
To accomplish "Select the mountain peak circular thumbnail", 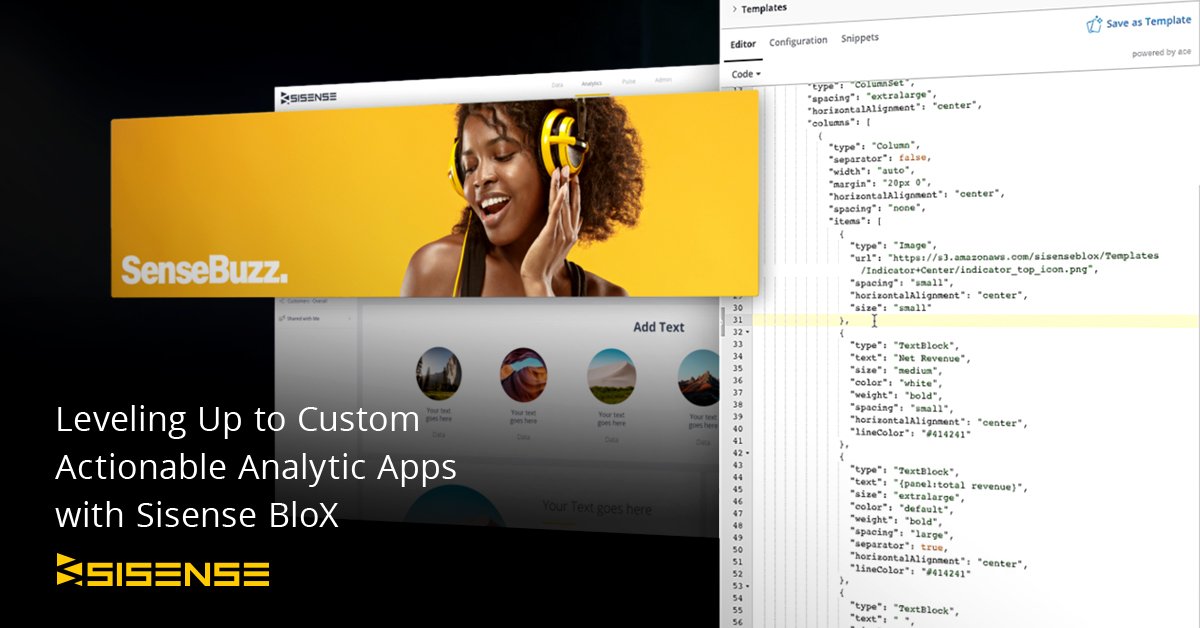I will tap(698, 377).
